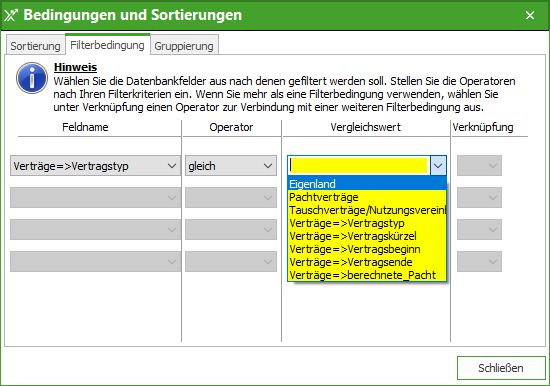Select the Filterbedingung tab
The image size is (550, 386).
(x=107, y=45)
